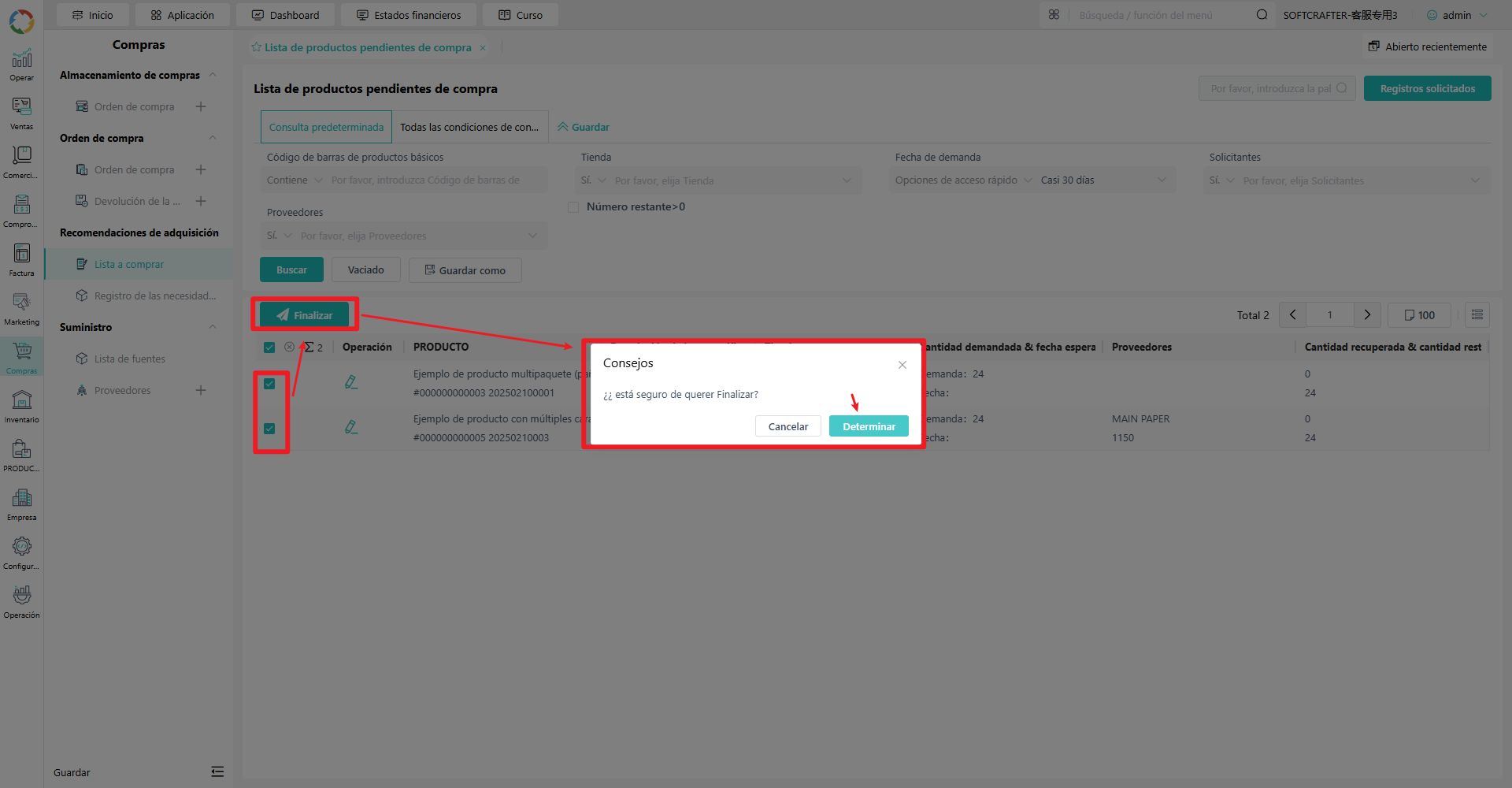Toggle the Número restante>0 checkbox
Image resolution: width=1512 pixels, height=788 pixels.
point(573,207)
